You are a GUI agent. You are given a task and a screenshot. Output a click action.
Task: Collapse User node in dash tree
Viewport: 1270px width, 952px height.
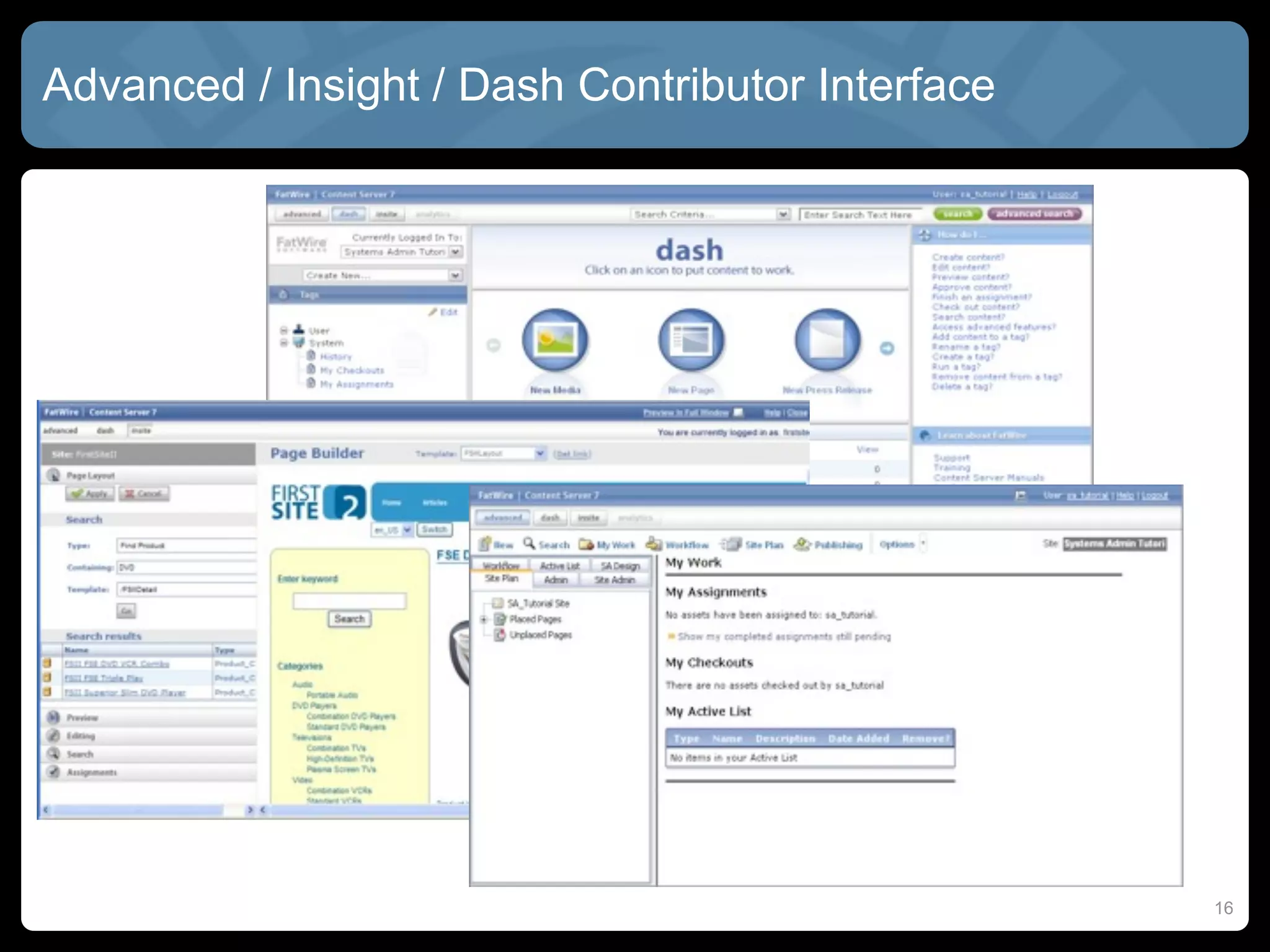pos(284,330)
